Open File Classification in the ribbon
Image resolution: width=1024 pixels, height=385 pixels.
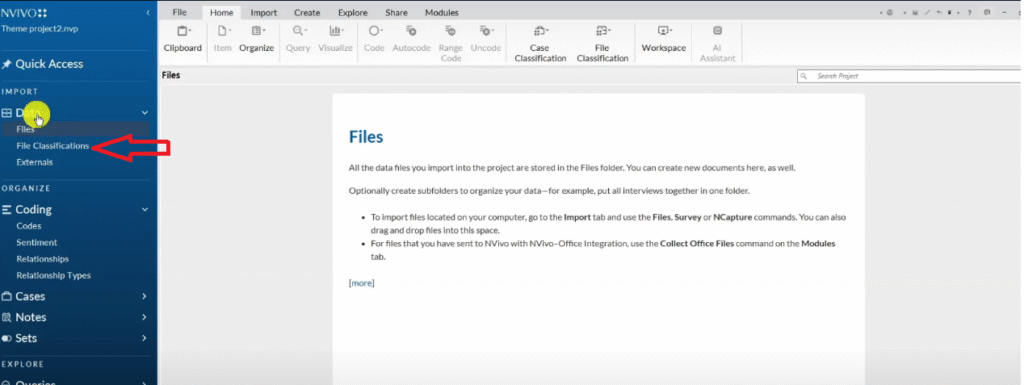[602, 44]
